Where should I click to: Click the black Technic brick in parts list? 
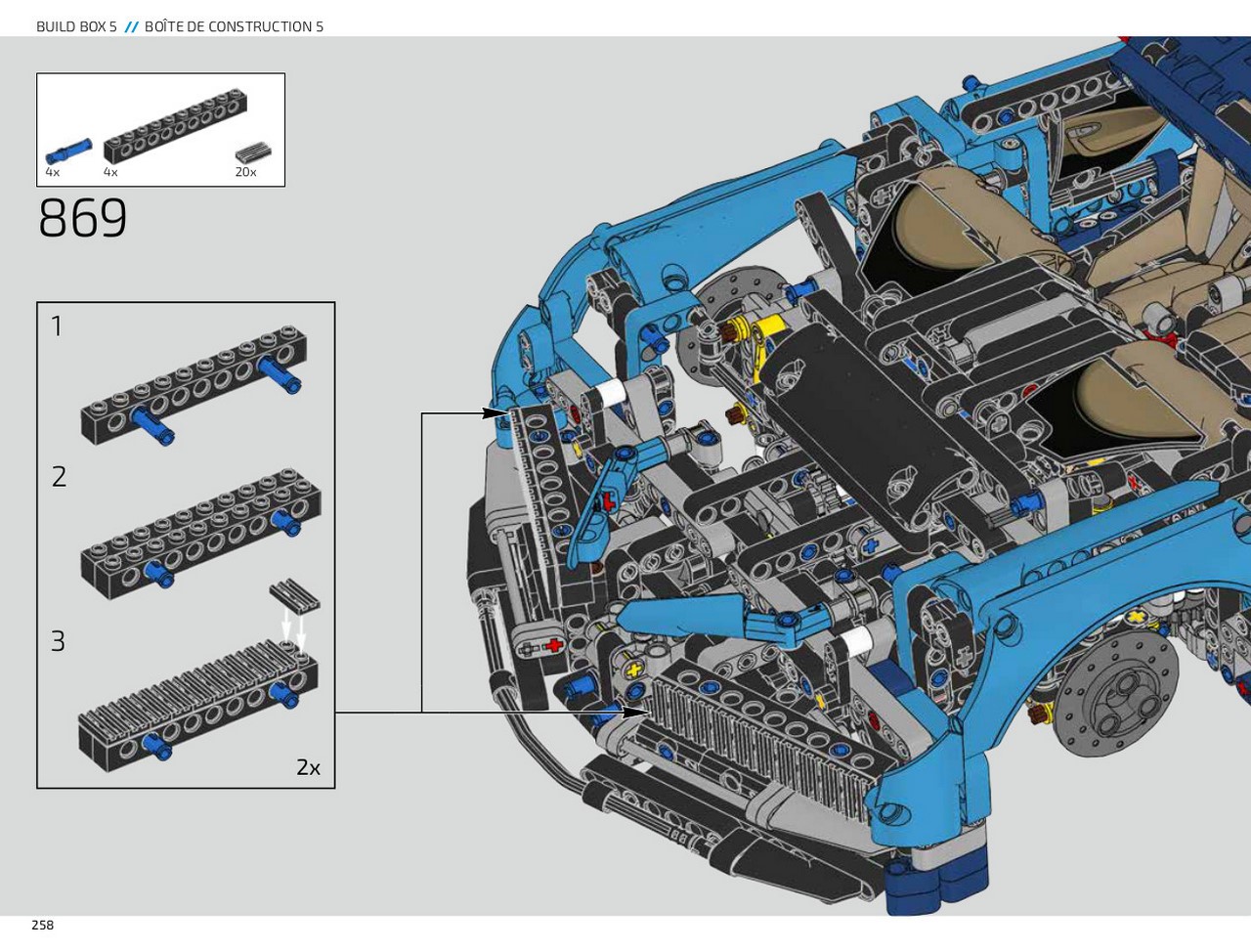pyautogui.click(x=175, y=127)
